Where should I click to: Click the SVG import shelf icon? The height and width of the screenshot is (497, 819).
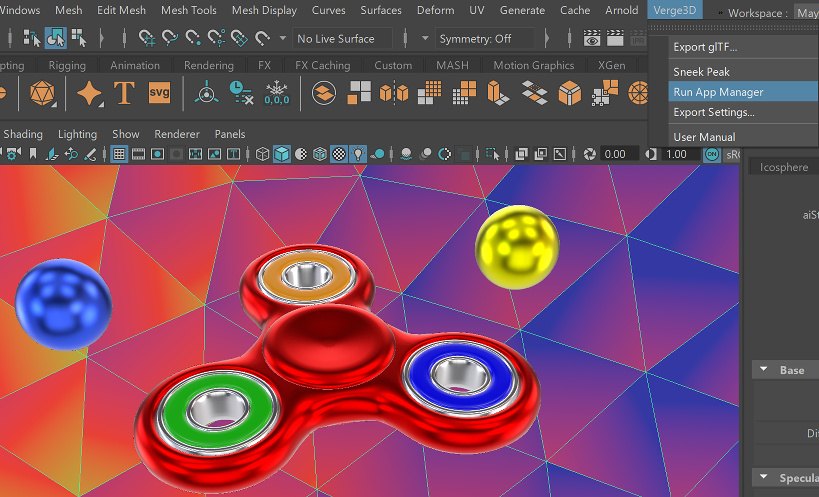(159, 93)
